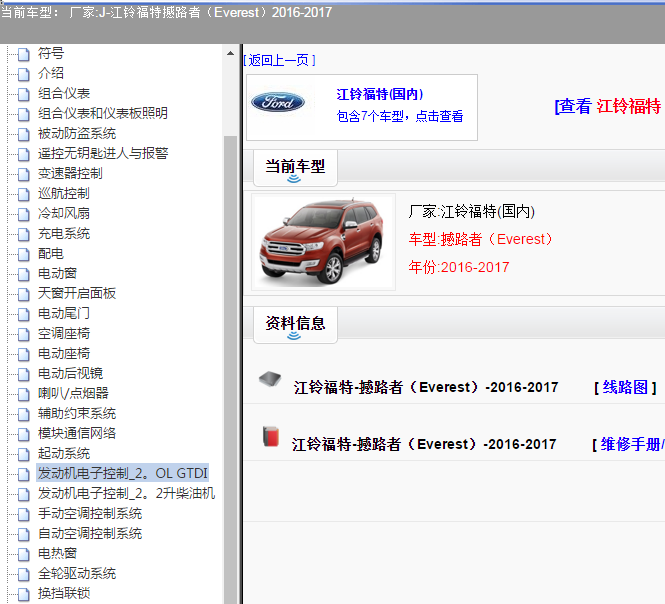Image resolution: width=665 pixels, height=604 pixels.
Task: Open 江铃福特(国内) brand link
Action: (380, 94)
